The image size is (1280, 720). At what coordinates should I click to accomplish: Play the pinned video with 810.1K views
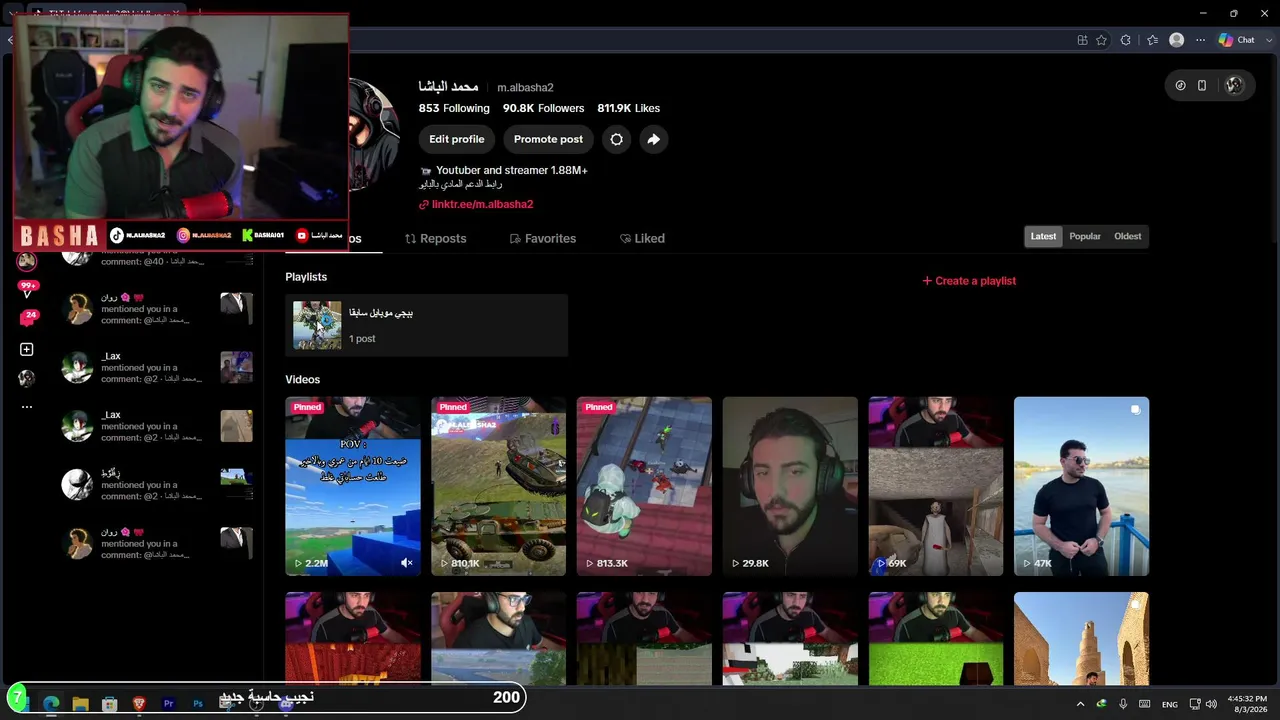(498, 486)
